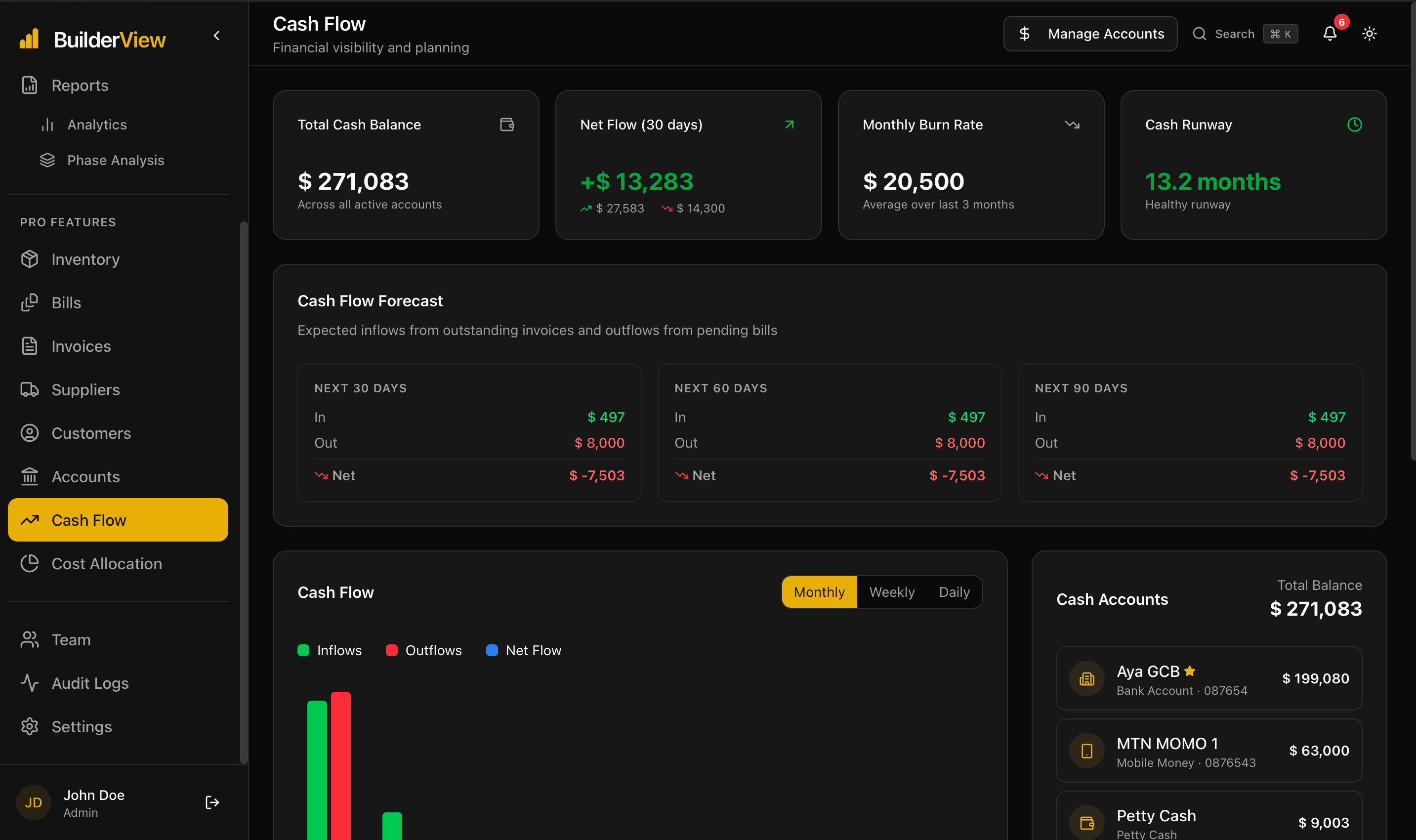1416x840 pixels.
Task: Open the Settings page link
Action: coord(118,726)
